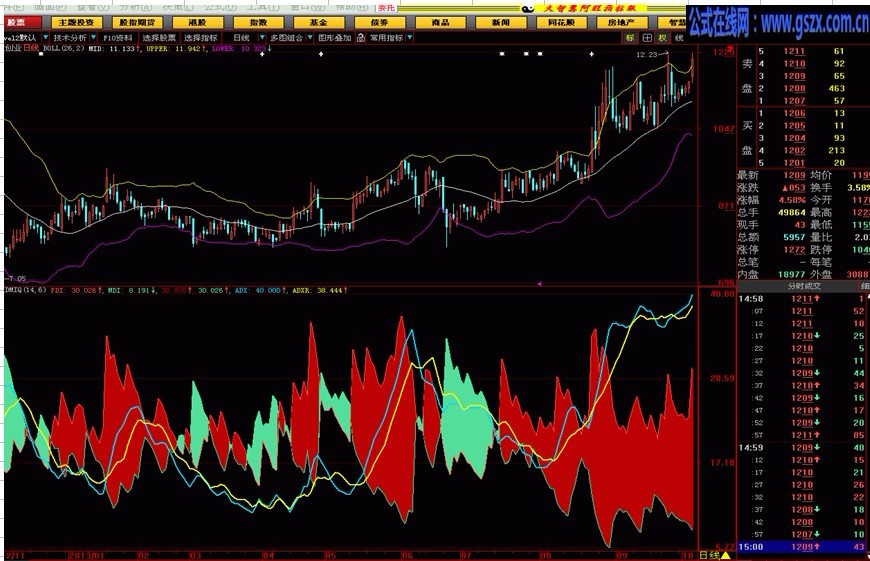The height and width of the screenshot is (561, 870).
Task: Select the 日线 period label in toolbar
Action: pyautogui.click(x=241, y=38)
